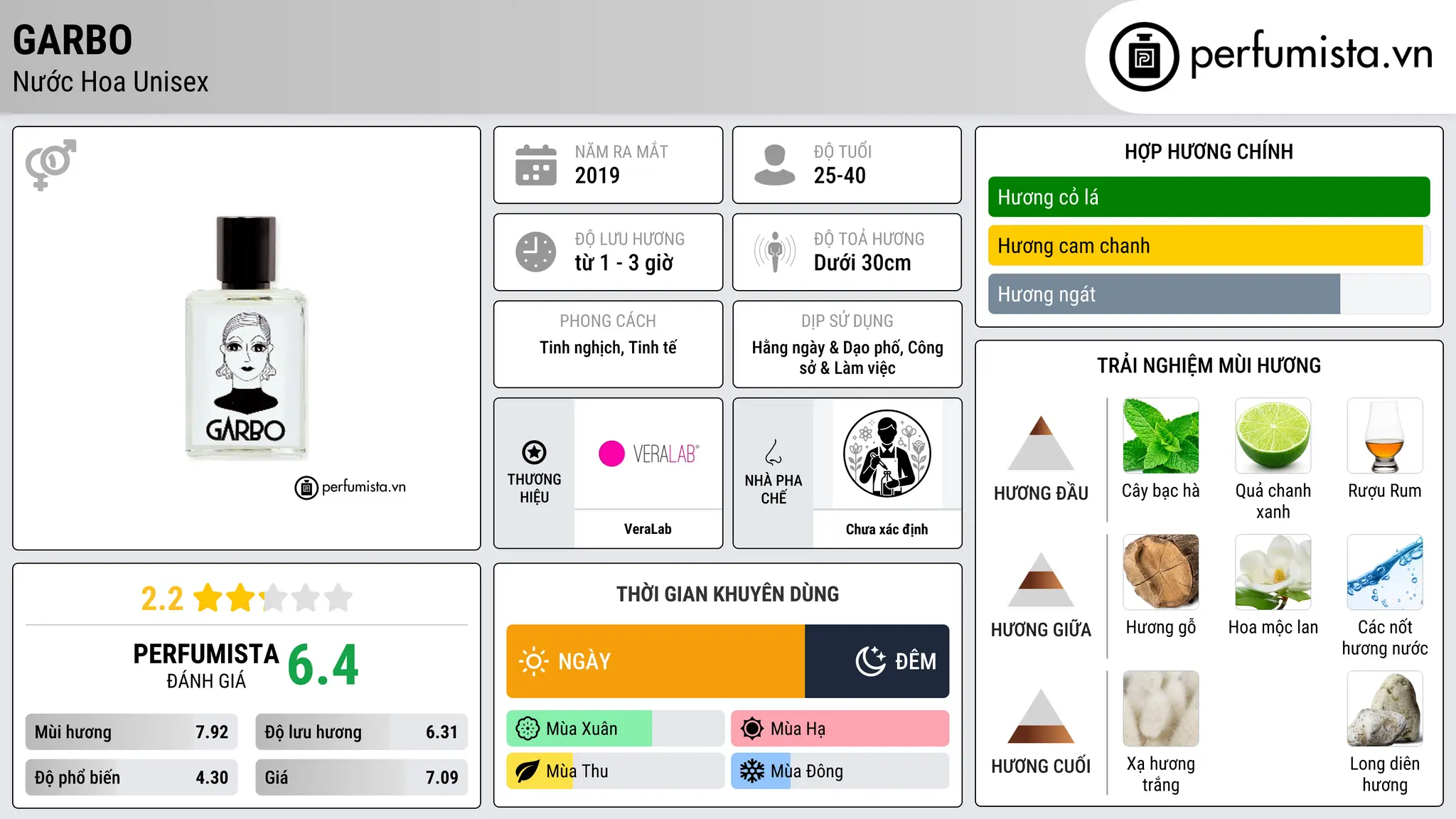The height and width of the screenshot is (819, 1456).
Task: Select the Garbo perfume bottle image
Action: 246,337
